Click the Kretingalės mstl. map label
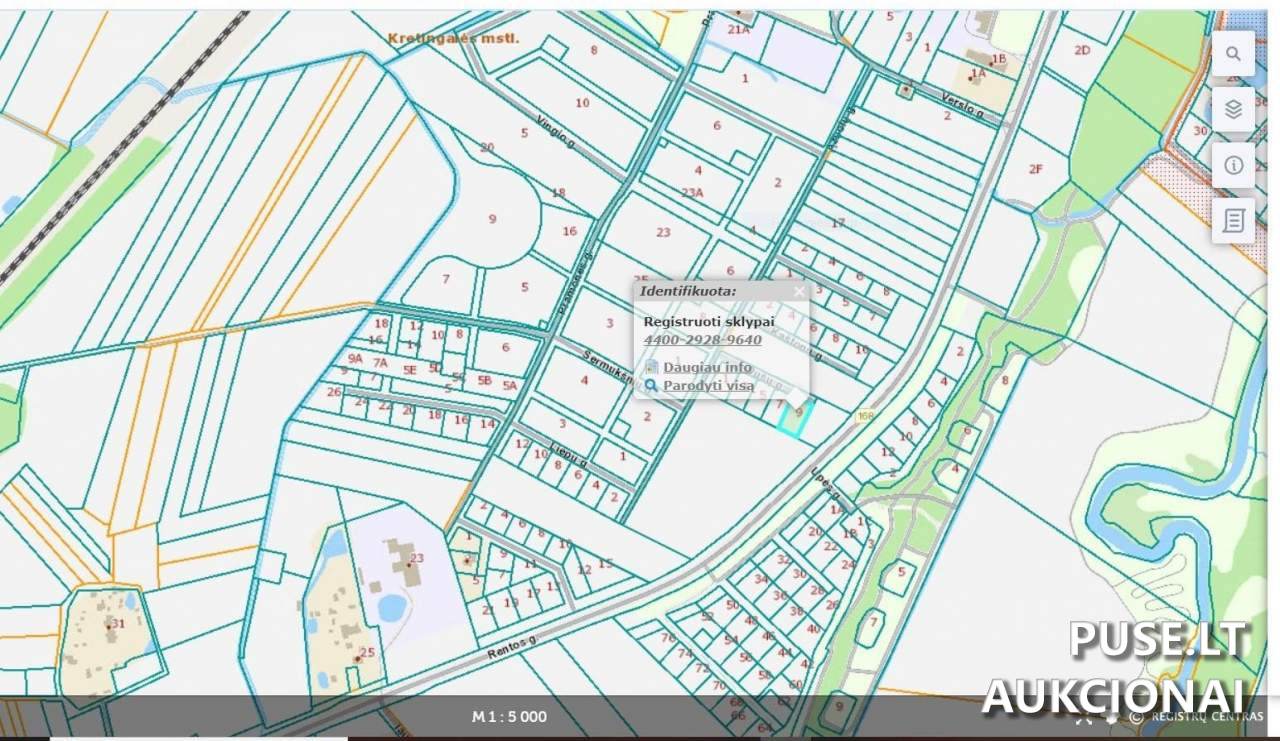Viewport: 1280px width, 741px height. (x=454, y=38)
